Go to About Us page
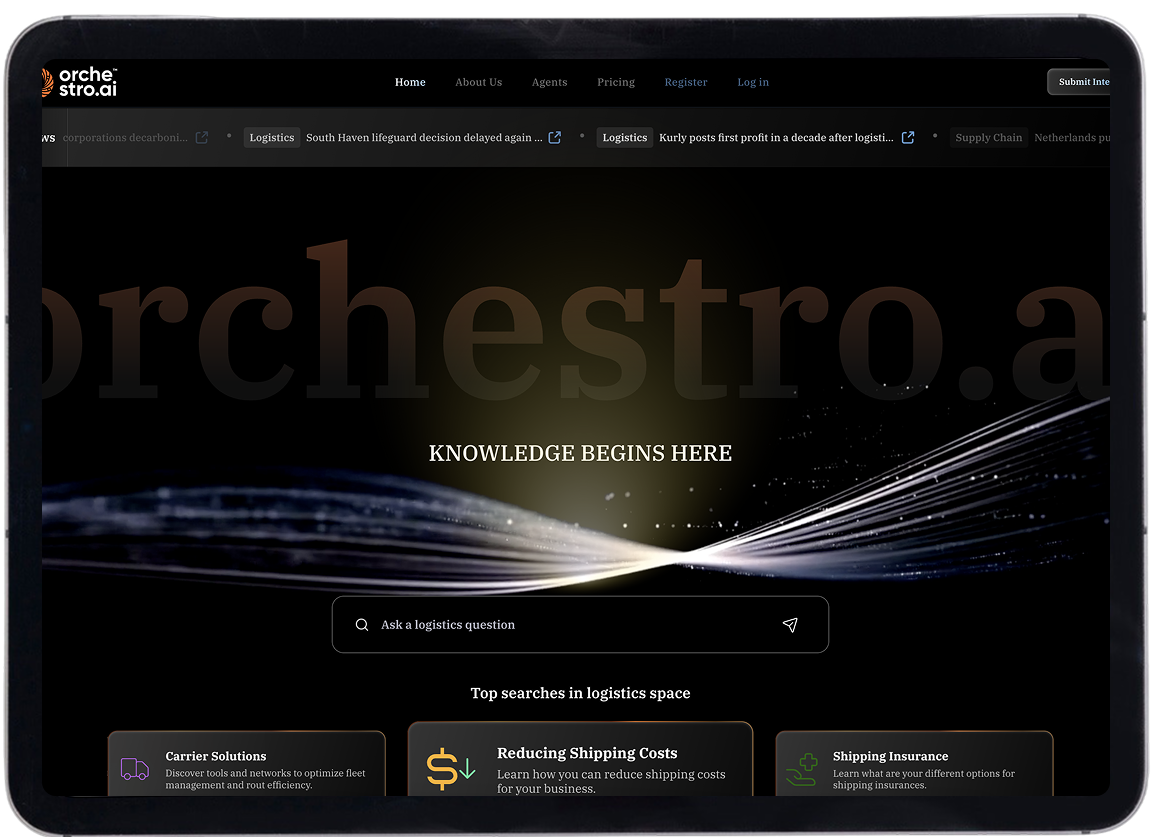 478,82
